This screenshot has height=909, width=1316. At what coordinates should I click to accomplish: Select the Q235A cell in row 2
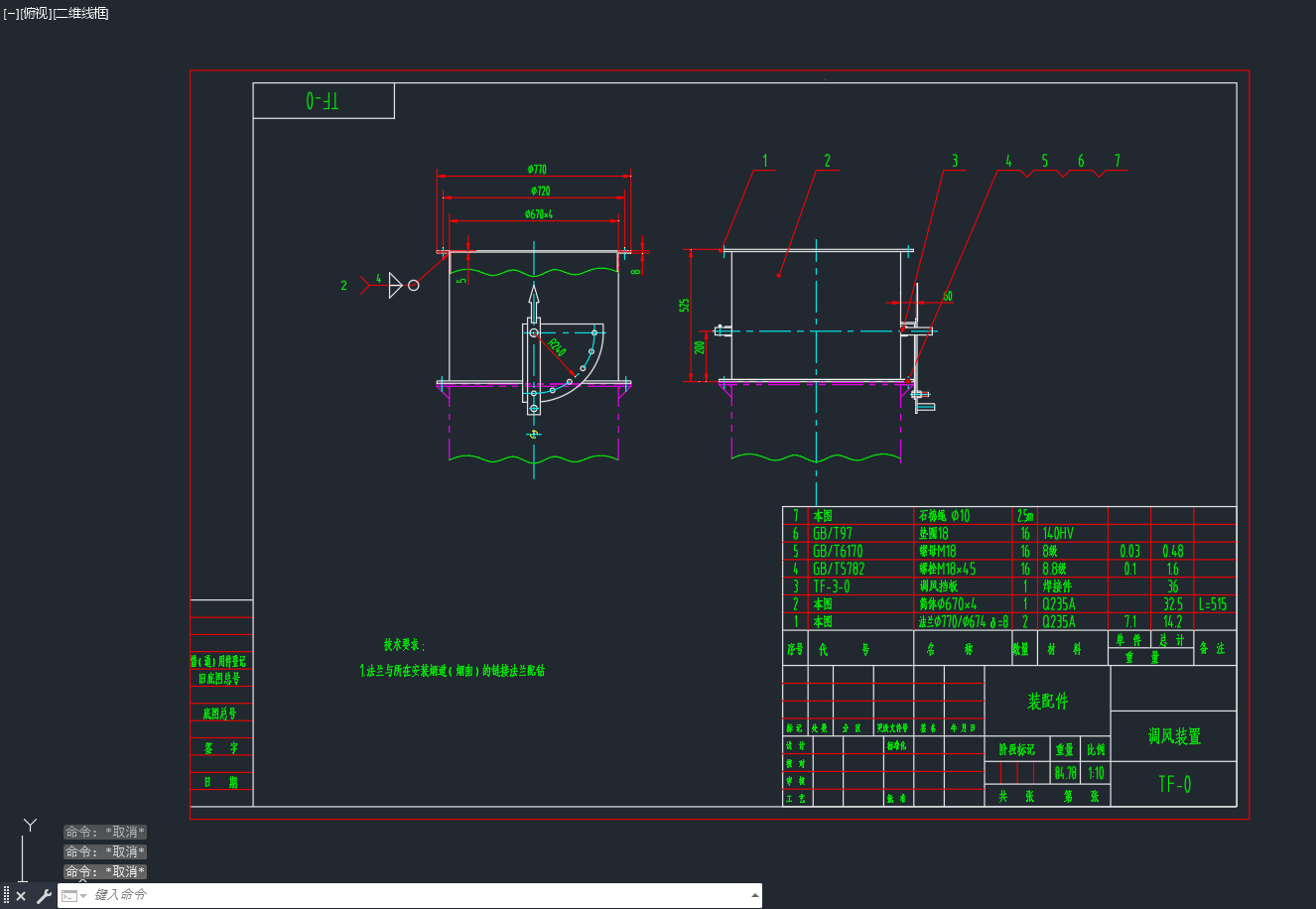[x=1059, y=603]
